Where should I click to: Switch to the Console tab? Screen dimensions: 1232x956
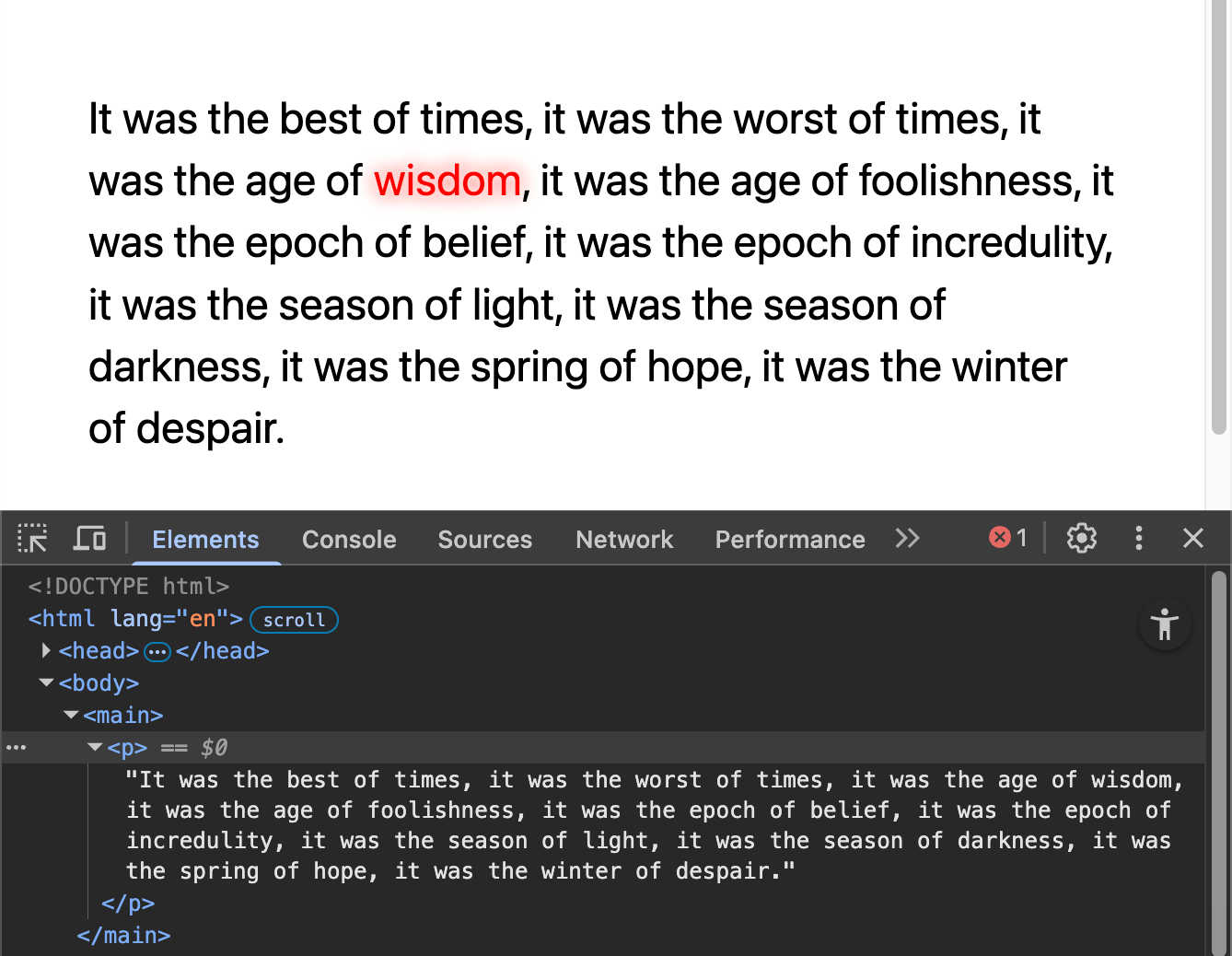(x=349, y=540)
